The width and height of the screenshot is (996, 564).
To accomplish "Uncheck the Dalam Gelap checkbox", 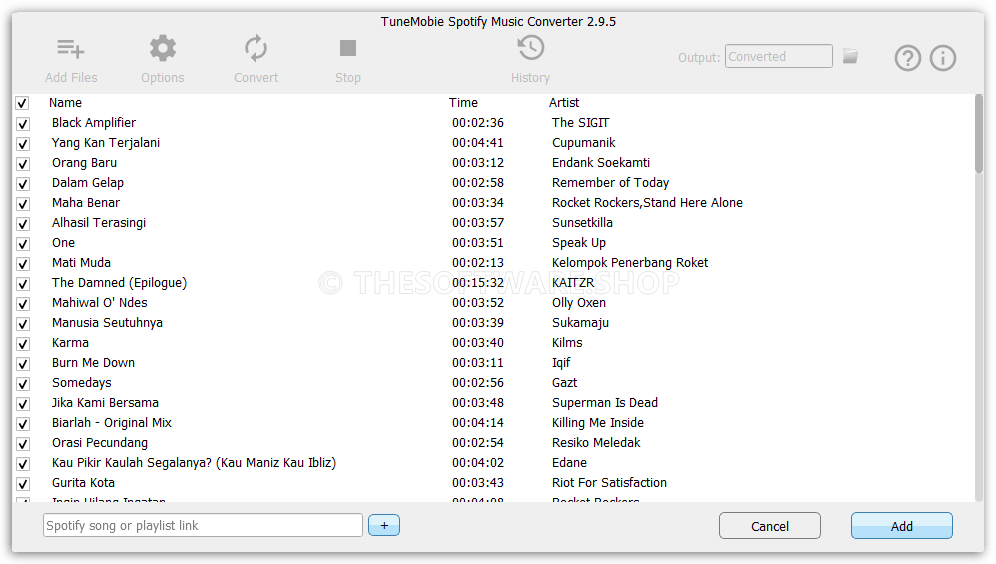I will 23,184.
